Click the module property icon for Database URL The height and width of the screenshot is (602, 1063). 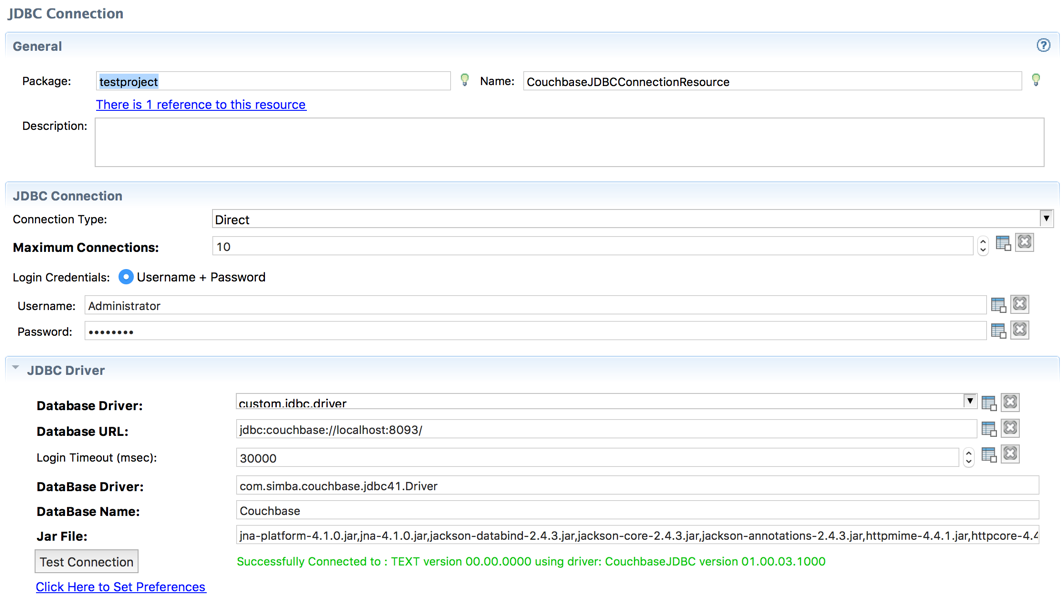tap(989, 427)
